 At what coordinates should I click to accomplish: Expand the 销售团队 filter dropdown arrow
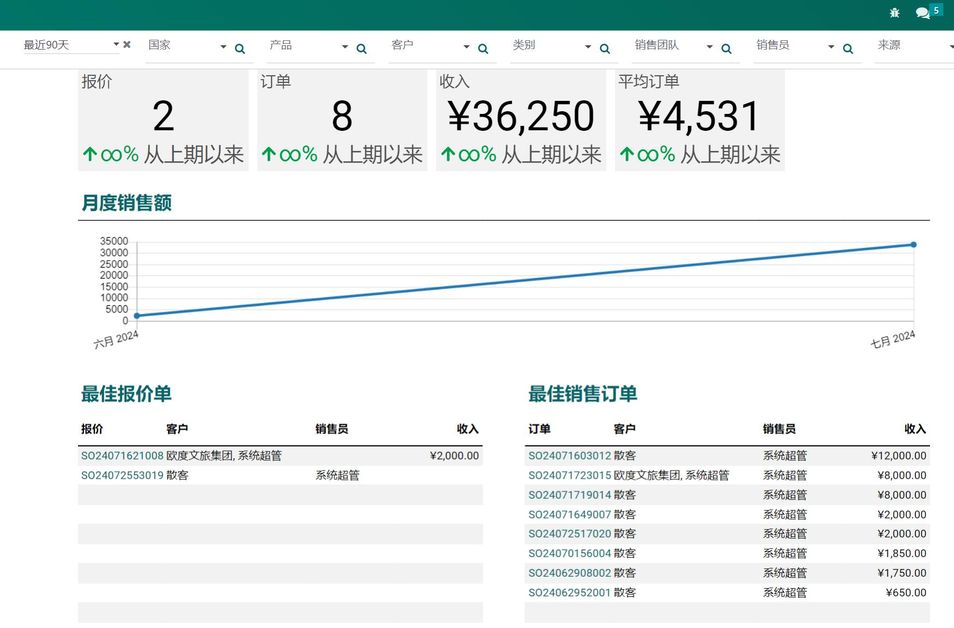point(709,46)
